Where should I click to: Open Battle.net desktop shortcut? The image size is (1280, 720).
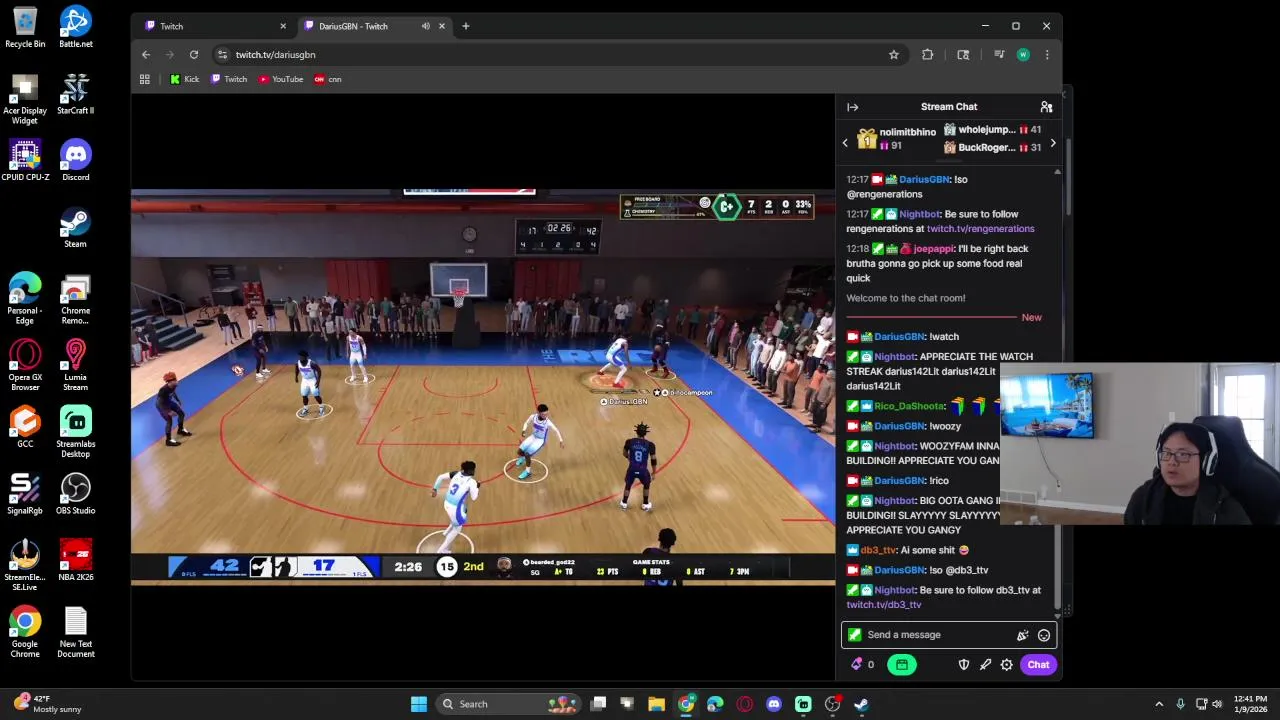[x=76, y=27]
